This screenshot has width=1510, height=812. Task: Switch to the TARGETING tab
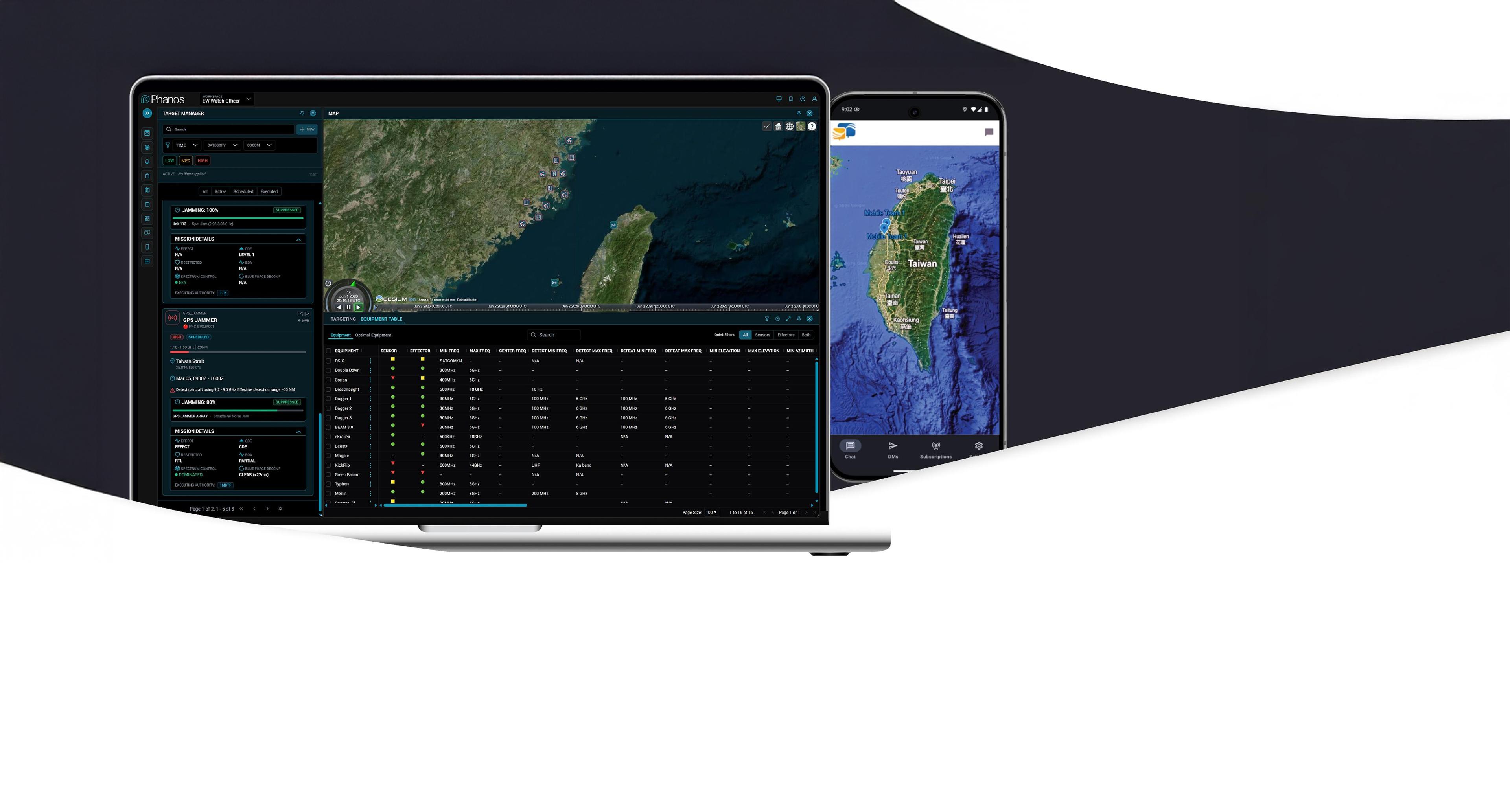pos(343,319)
